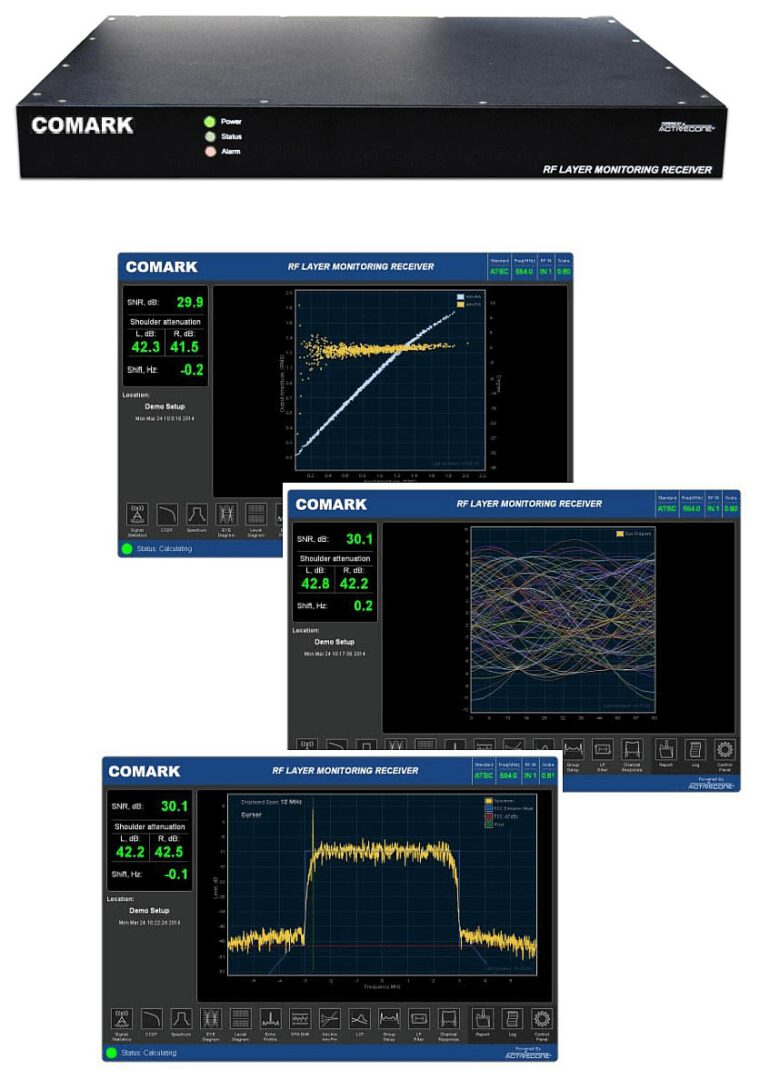Click the IN 1 RF input value in bottom window
This screenshot has width=760, height=1080.
[530, 776]
